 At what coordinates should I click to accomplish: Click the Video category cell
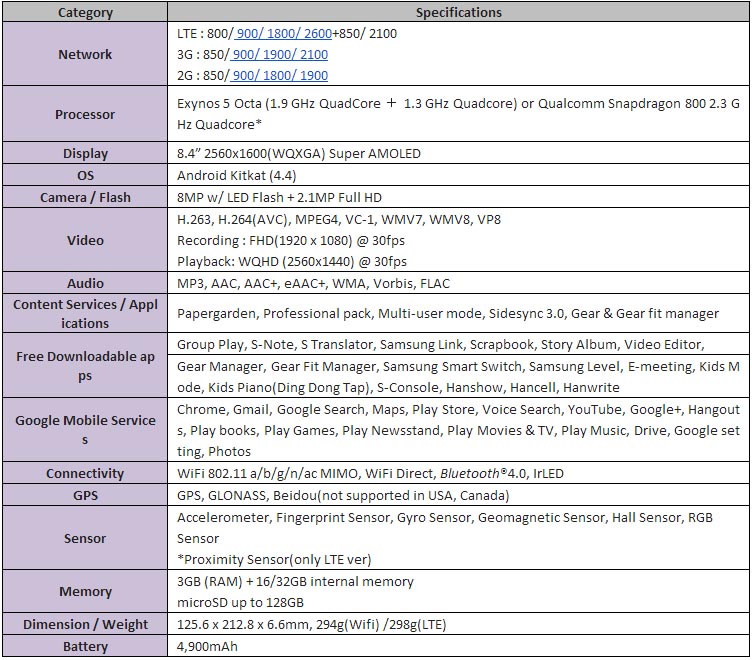[85, 240]
